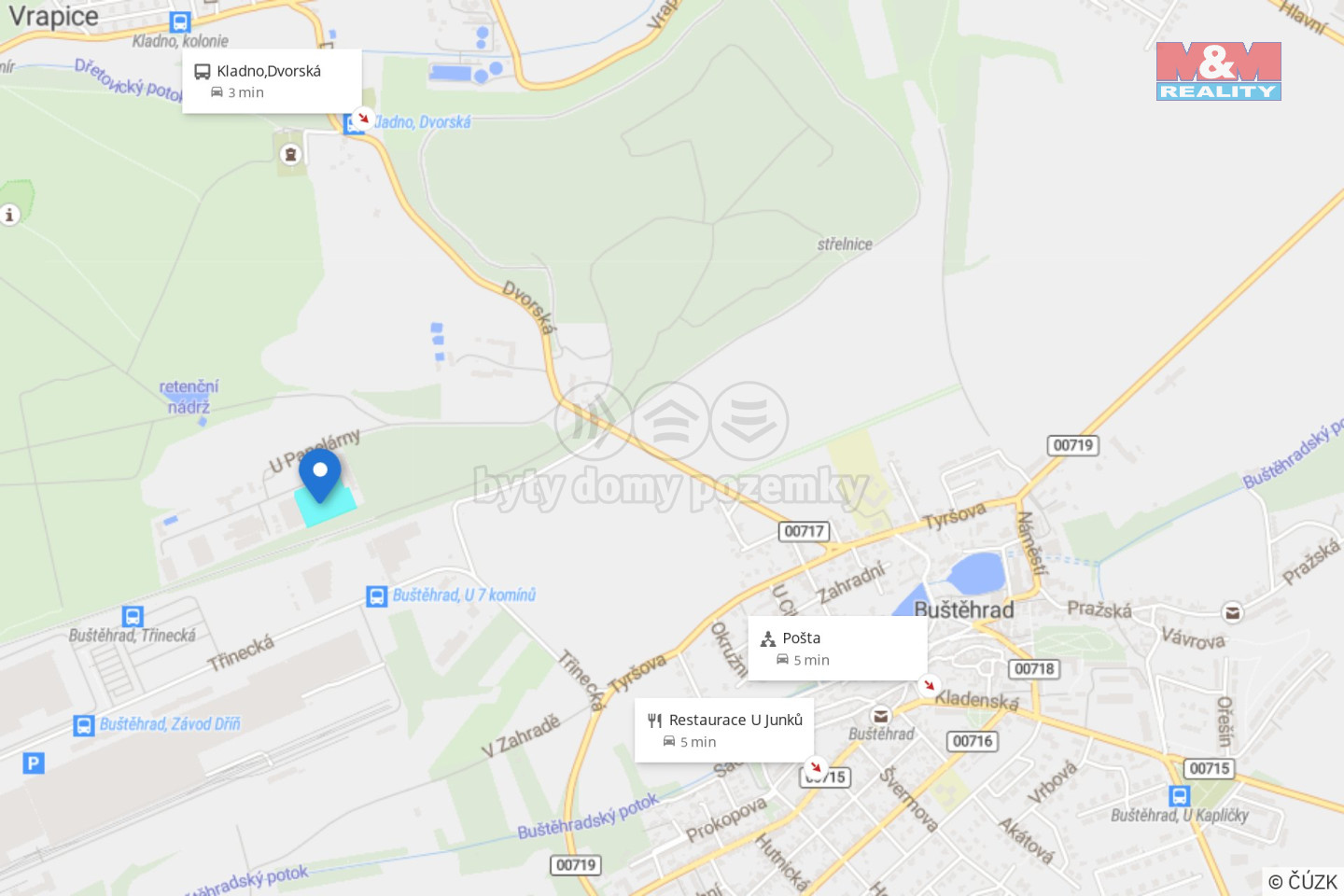
Task: Click the Buštěhrad town label
Action: point(963,609)
